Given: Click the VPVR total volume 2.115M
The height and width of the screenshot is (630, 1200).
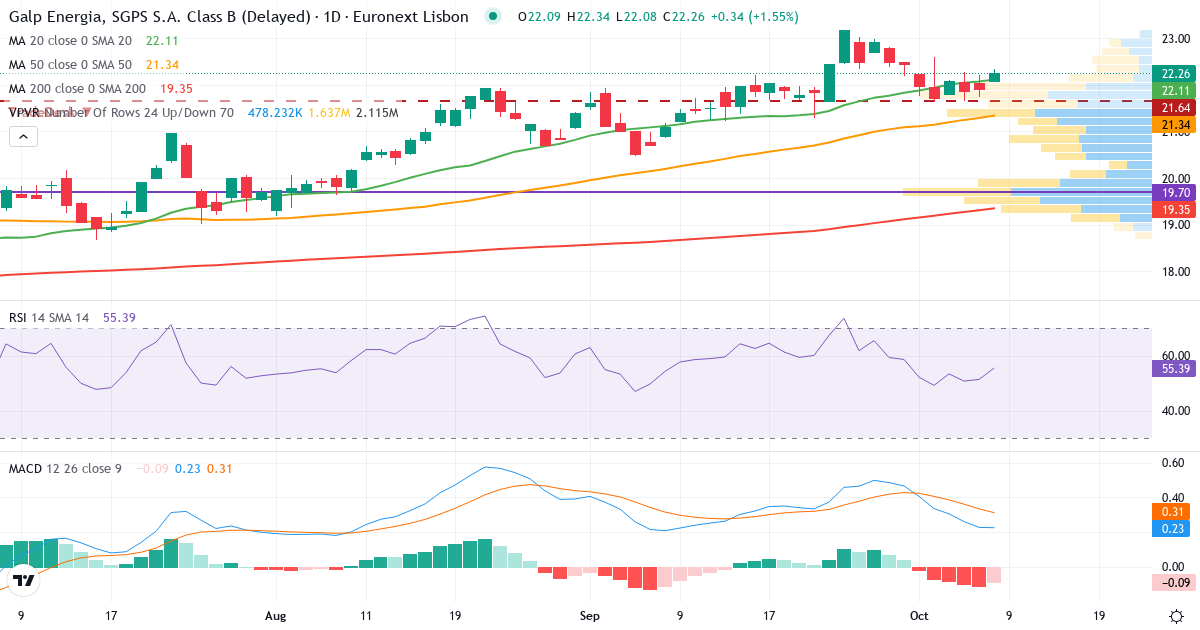Looking at the screenshot, I should pyautogui.click(x=377, y=113).
